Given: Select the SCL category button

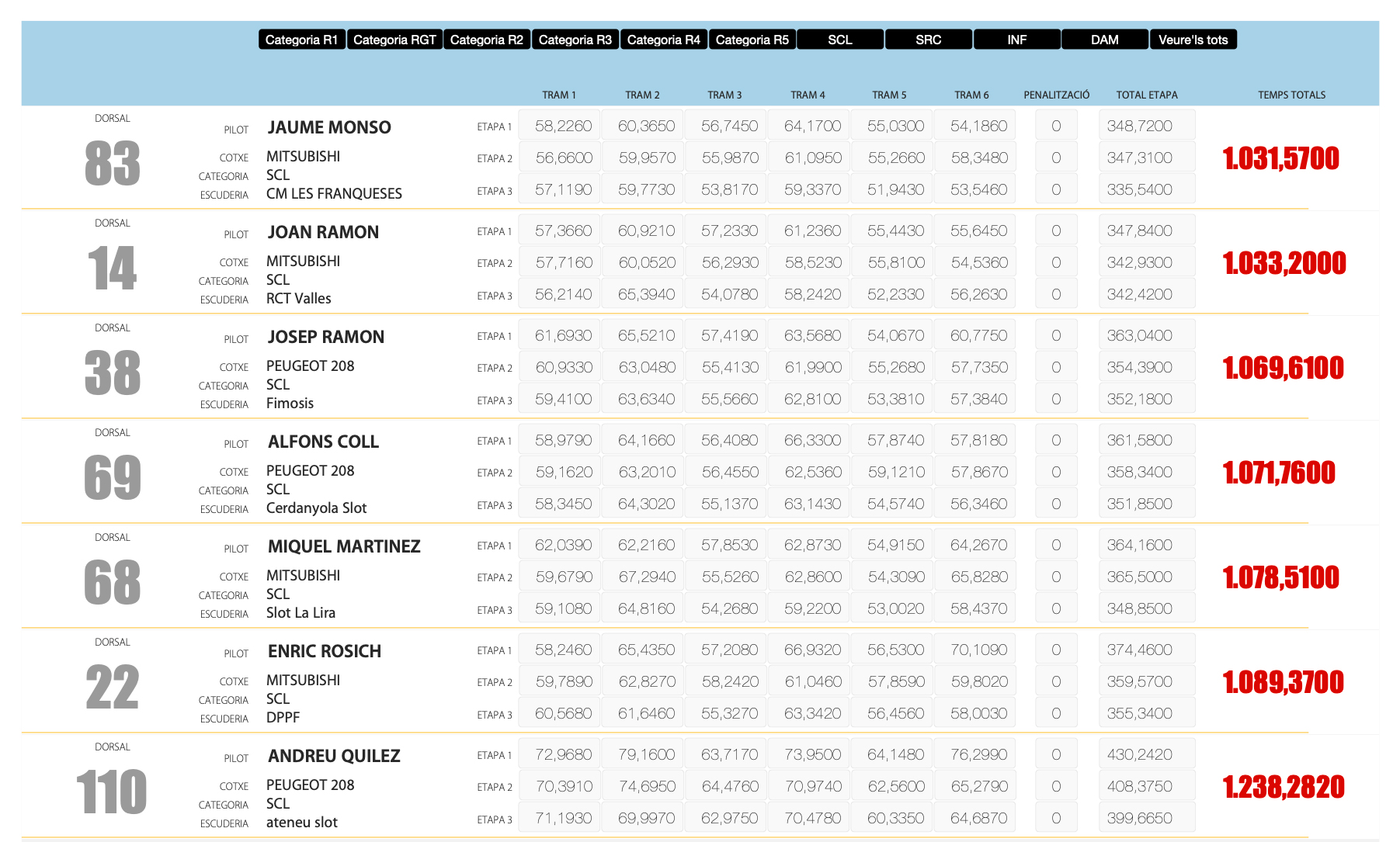Looking at the screenshot, I should pos(840,40).
